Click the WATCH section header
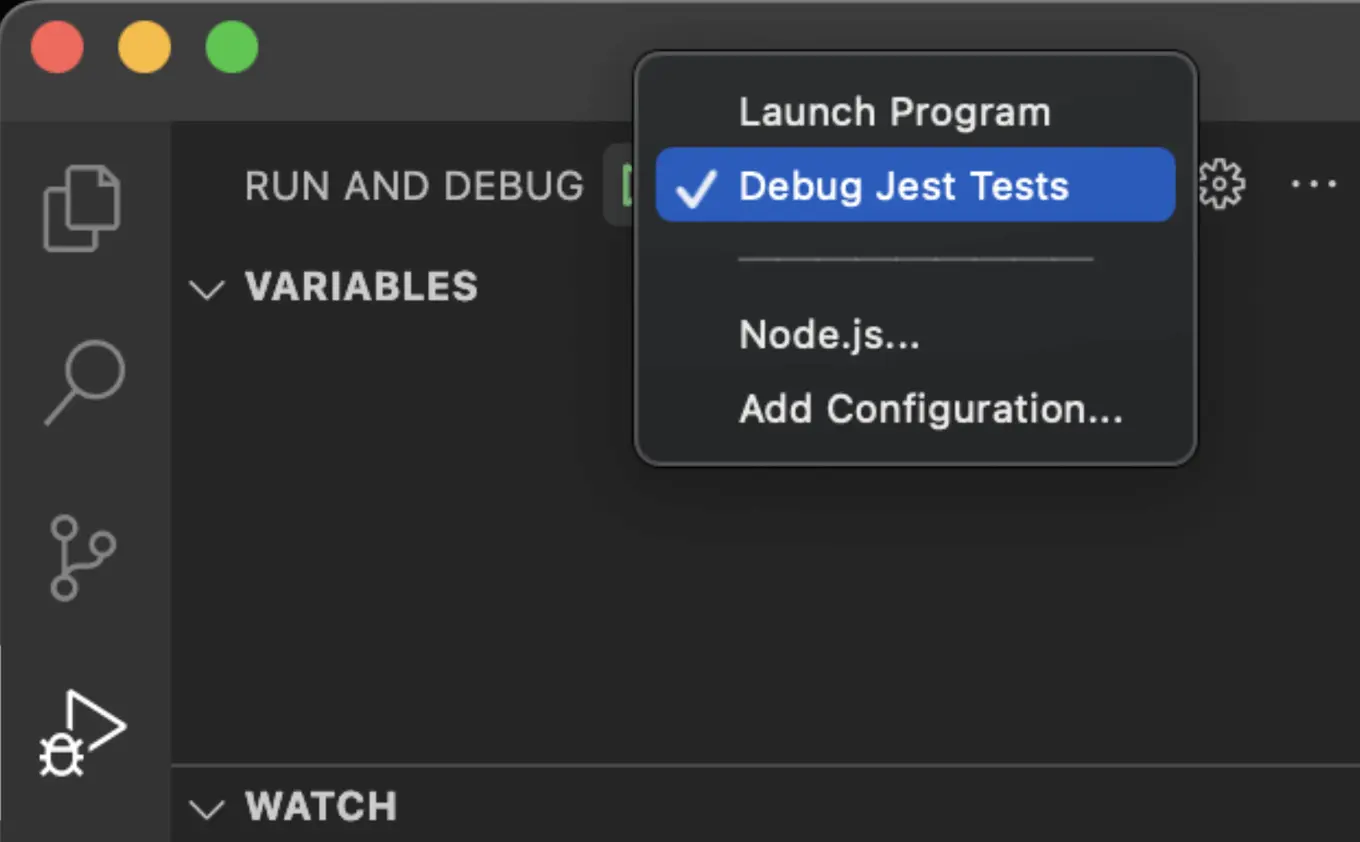This screenshot has width=1360, height=842. 321,808
